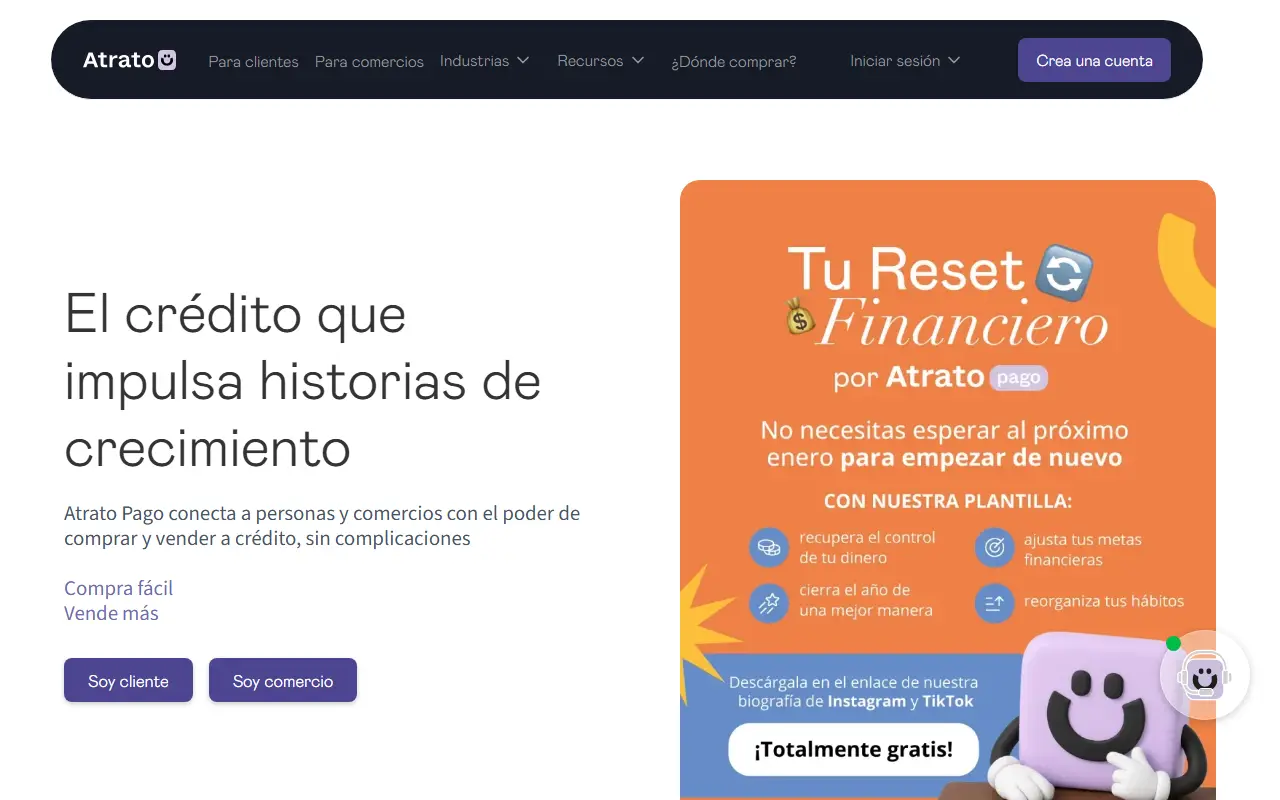The height and width of the screenshot is (800, 1280).
Task: Click the target icon beside ajusta tus metas
Action: point(994,548)
